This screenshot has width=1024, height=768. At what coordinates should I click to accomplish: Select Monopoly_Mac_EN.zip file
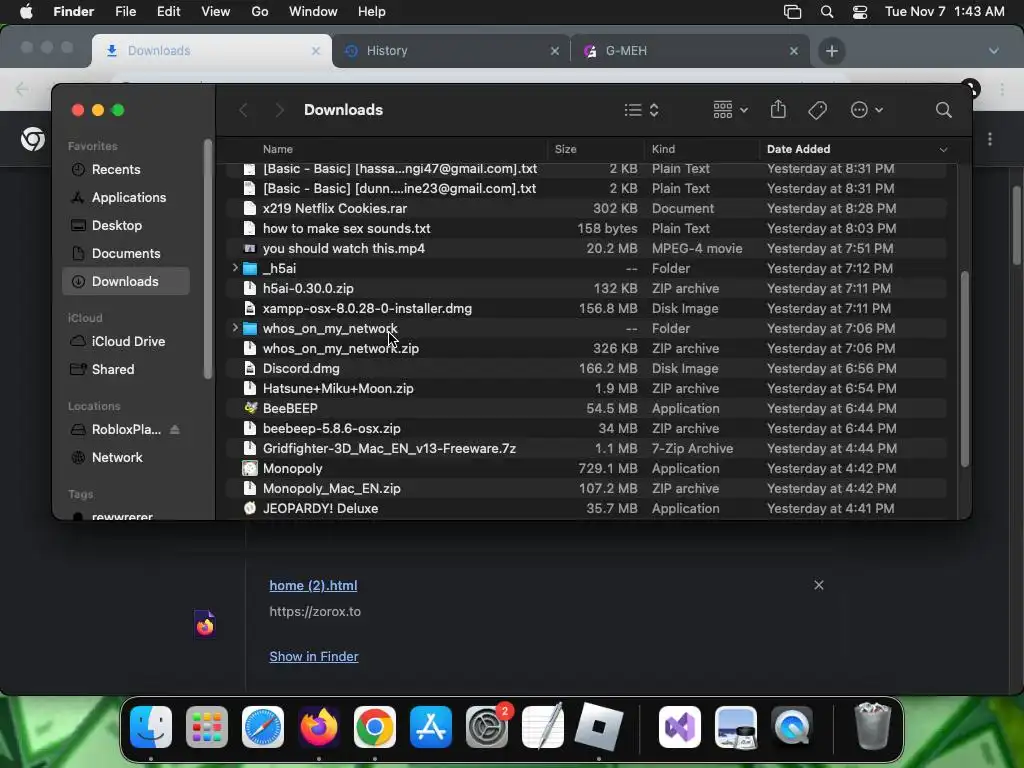pos(586,488)
